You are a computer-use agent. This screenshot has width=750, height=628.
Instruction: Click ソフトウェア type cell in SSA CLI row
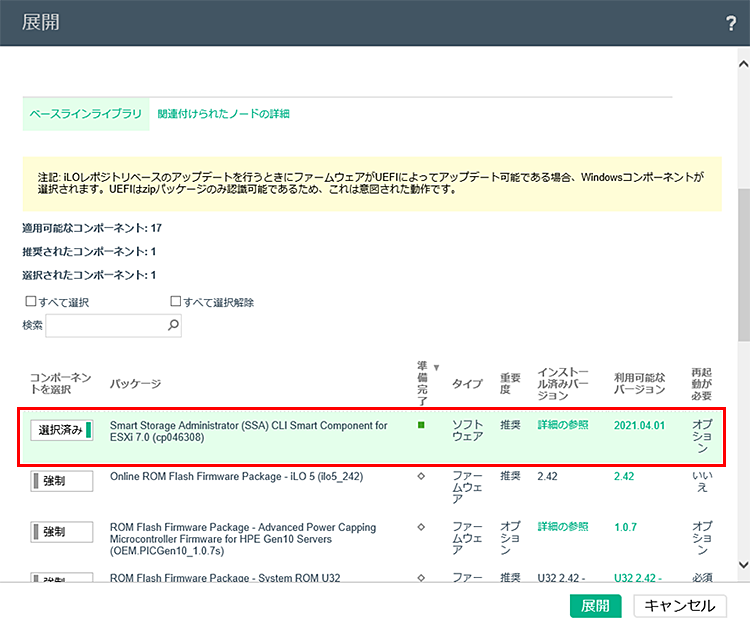[468, 430]
